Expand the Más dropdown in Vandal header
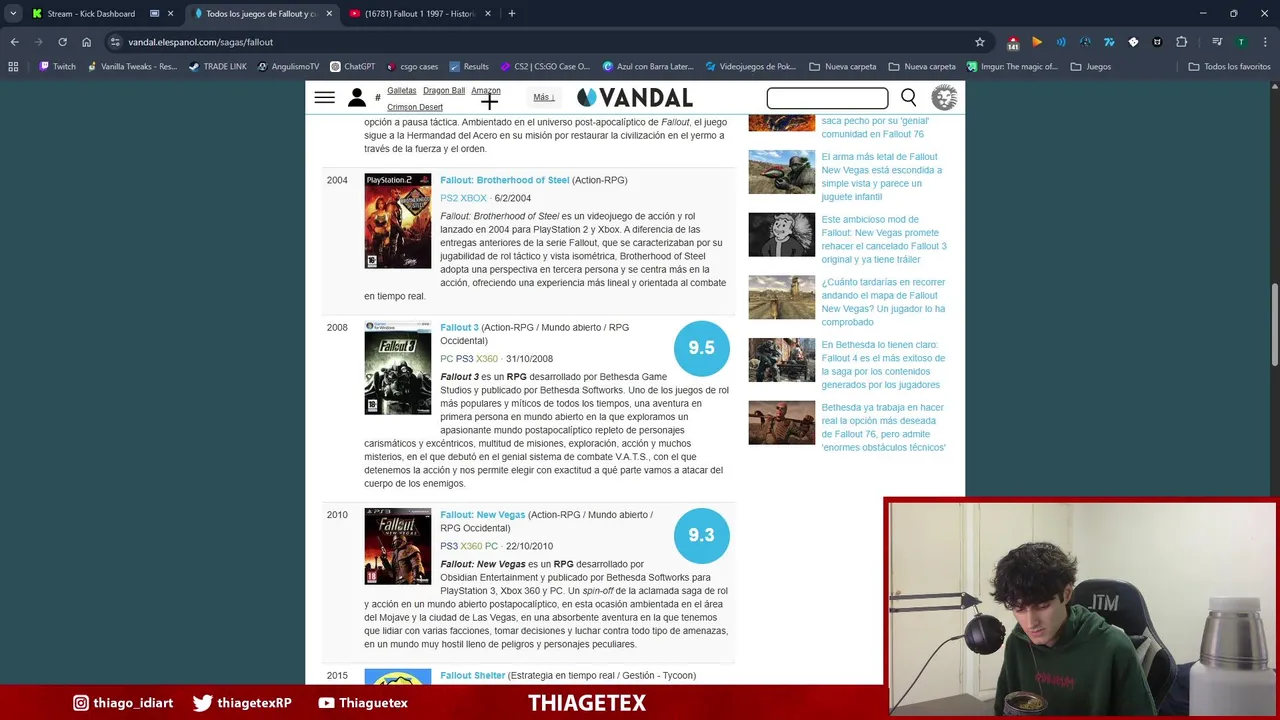This screenshot has width=1280, height=720. coord(543,97)
